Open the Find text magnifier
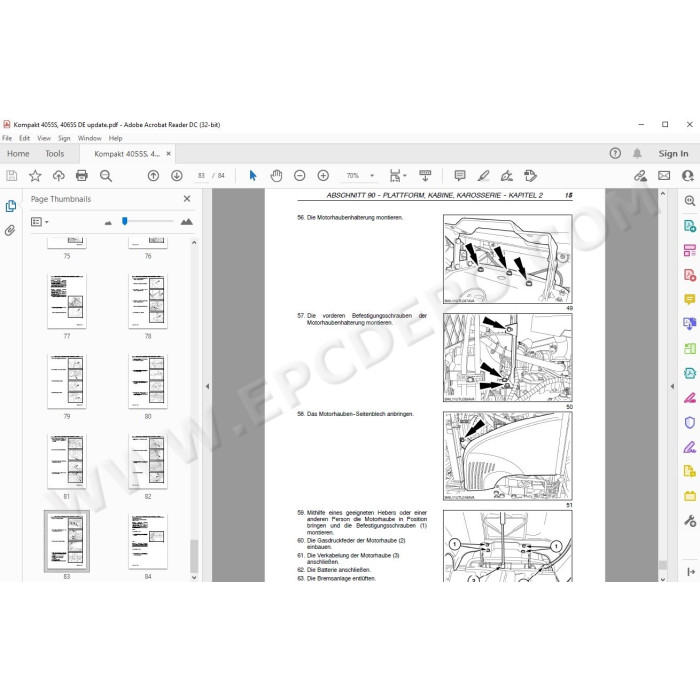This screenshot has width=700, height=700. click(x=106, y=176)
